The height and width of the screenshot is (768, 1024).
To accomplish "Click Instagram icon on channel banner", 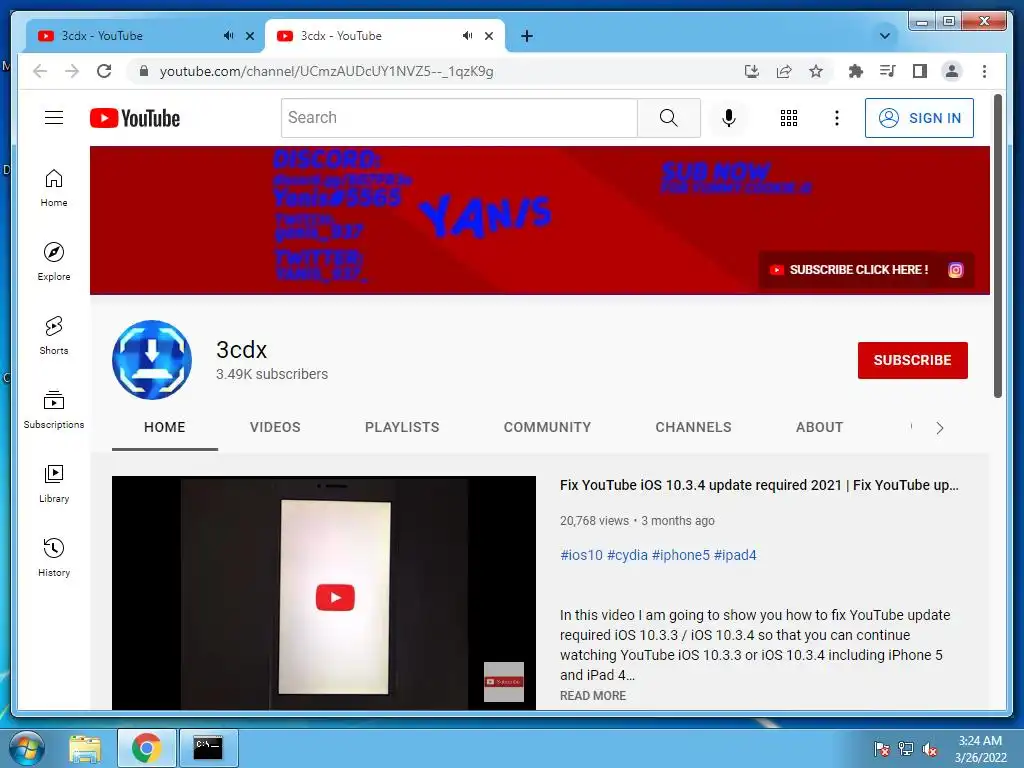I will [x=955, y=270].
